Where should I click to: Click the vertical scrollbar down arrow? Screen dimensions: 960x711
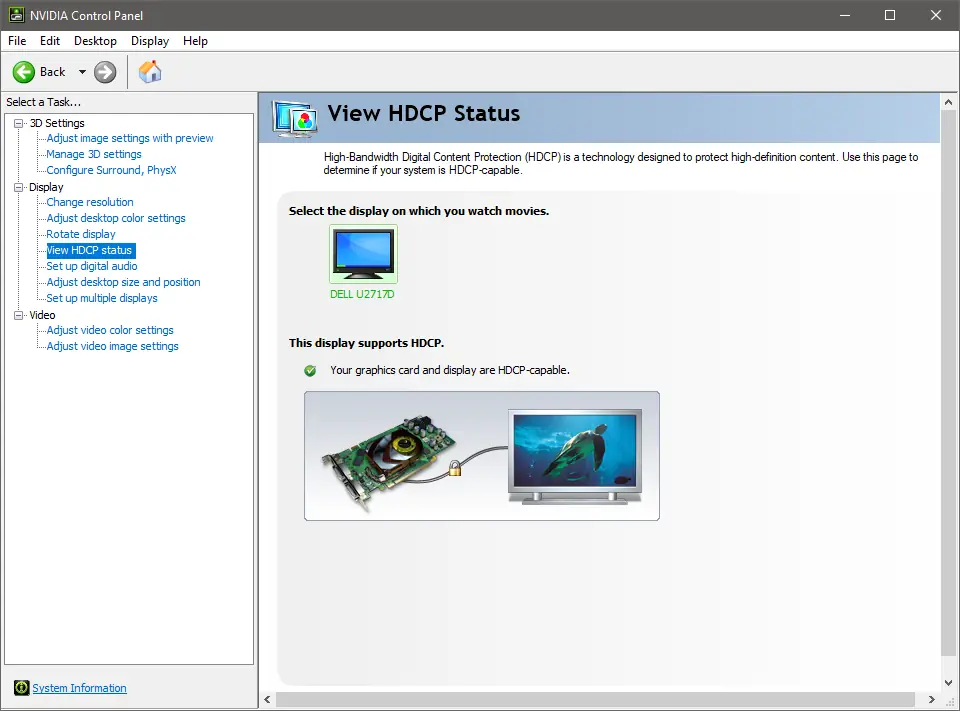point(948,682)
